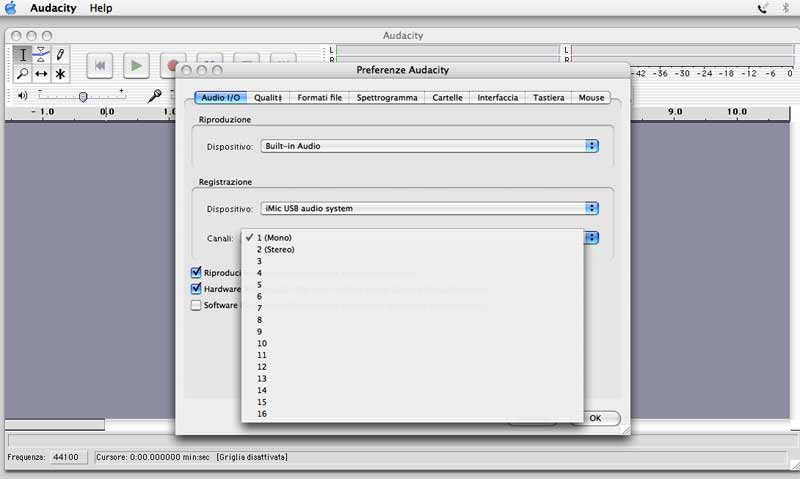800x479 pixels.
Task: Click the Cursore position status text
Action: [153, 457]
